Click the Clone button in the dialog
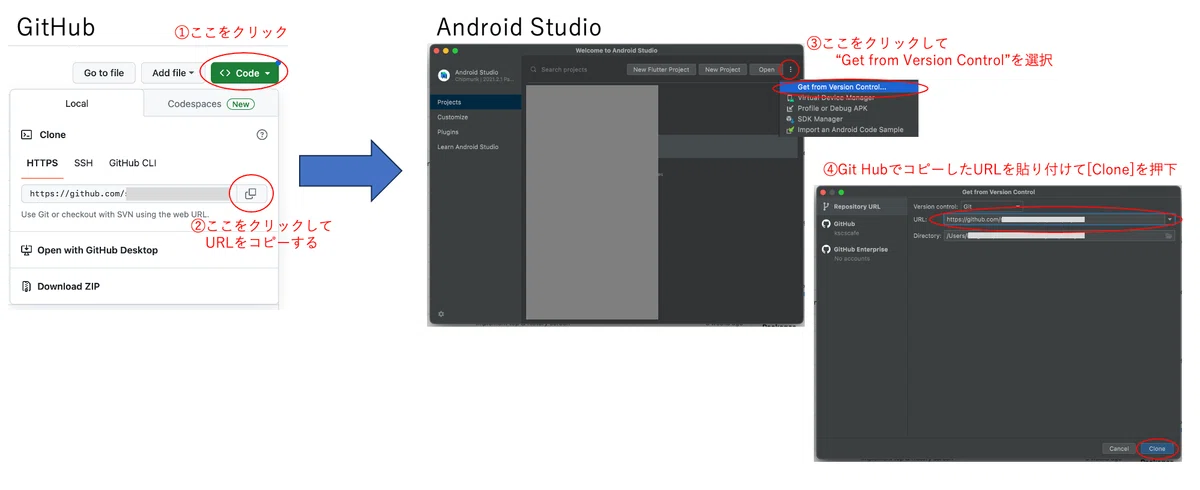The height and width of the screenshot is (490, 1200). 1157,448
